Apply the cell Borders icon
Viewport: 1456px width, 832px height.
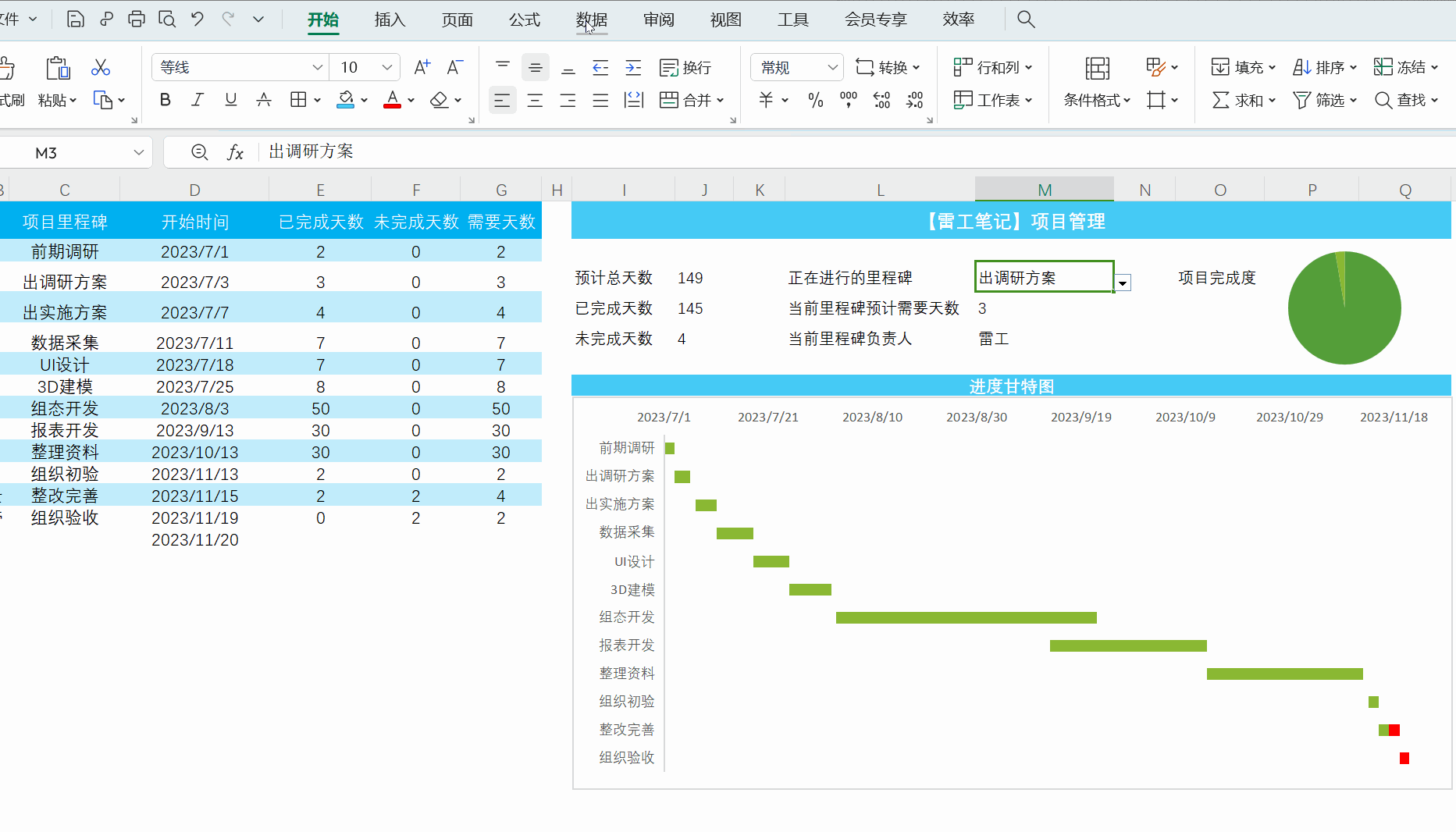tap(297, 100)
